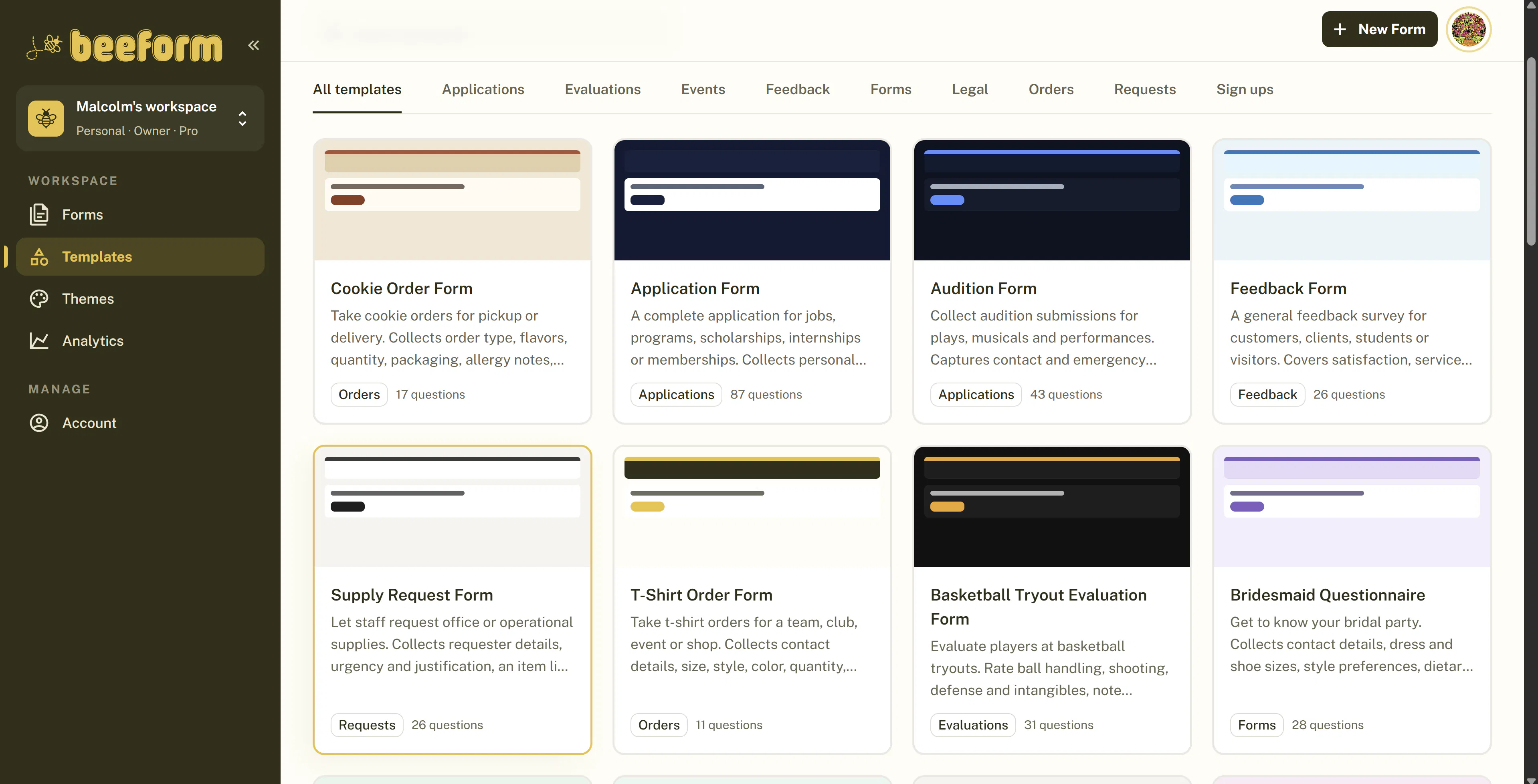Image resolution: width=1538 pixels, height=784 pixels.
Task: Collapse the sidebar with the double-chevron icon
Action: 254,45
